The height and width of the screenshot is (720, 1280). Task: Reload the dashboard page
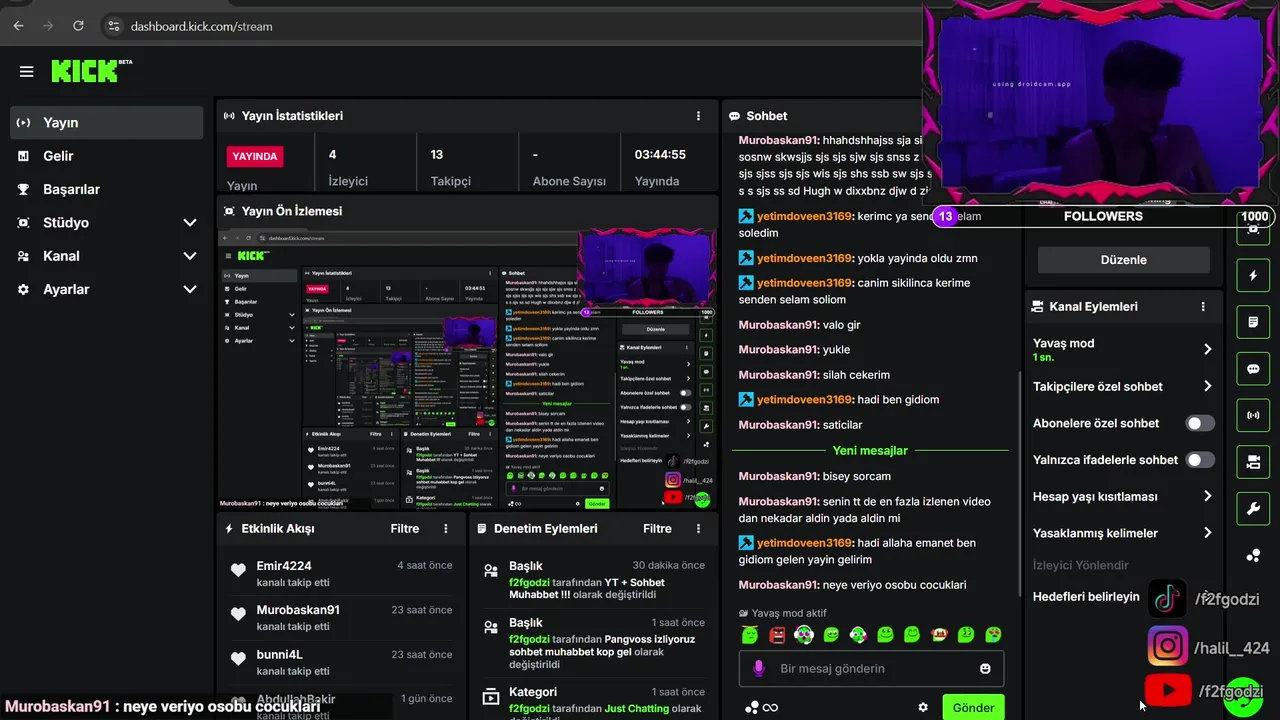78,26
